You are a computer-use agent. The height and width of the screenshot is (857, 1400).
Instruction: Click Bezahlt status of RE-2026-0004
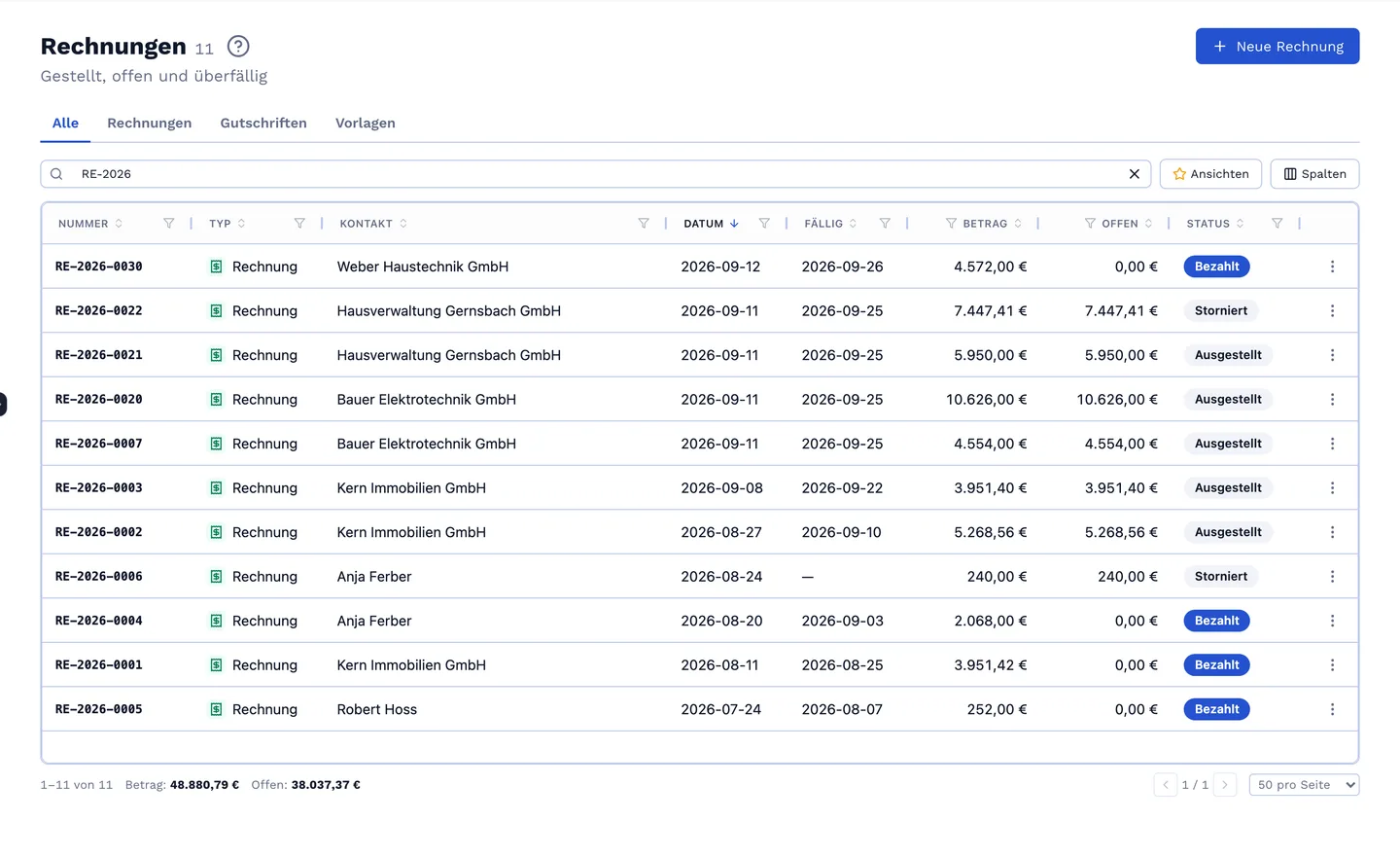click(x=1216, y=621)
